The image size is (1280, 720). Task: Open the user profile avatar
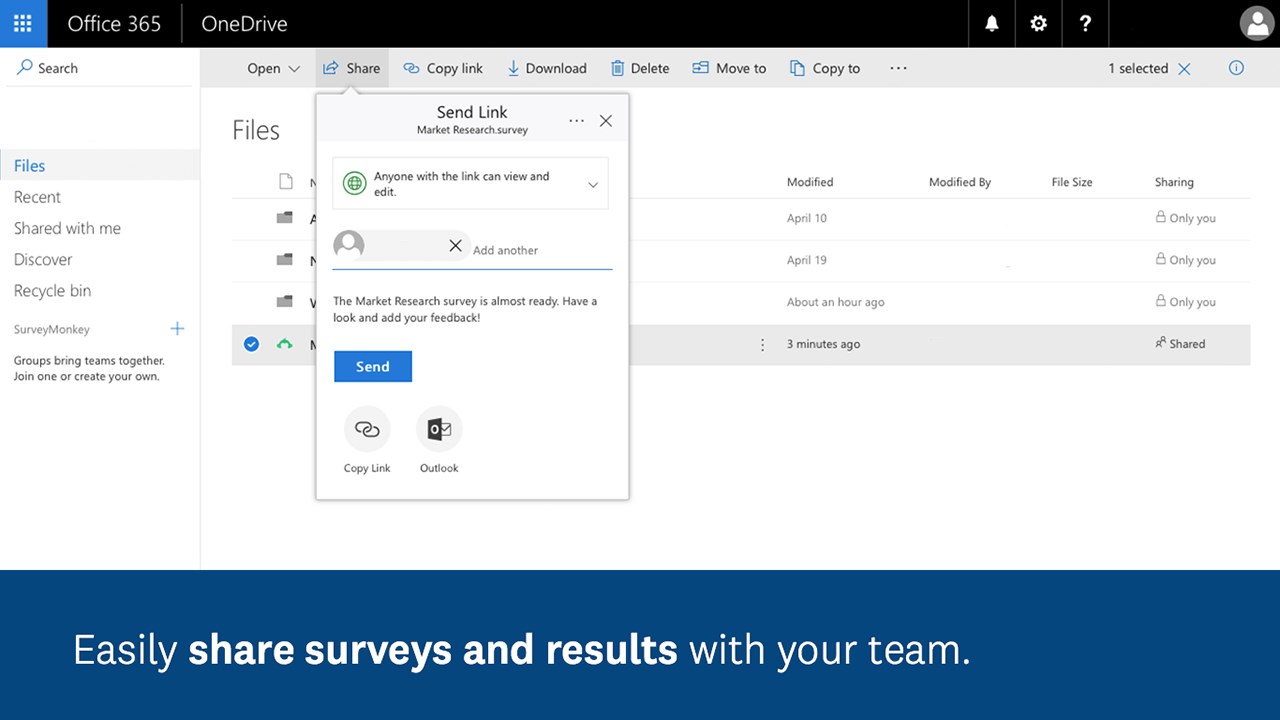click(1256, 23)
